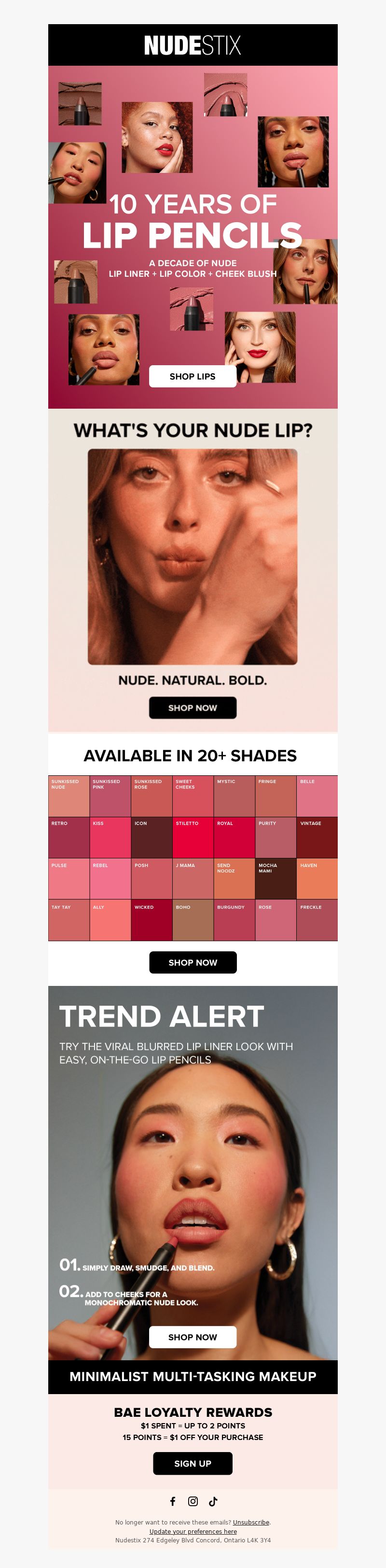Screen dimensions: 386x1568
Task: Open the Instagram icon in footer
Action: [x=193, y=1501]
